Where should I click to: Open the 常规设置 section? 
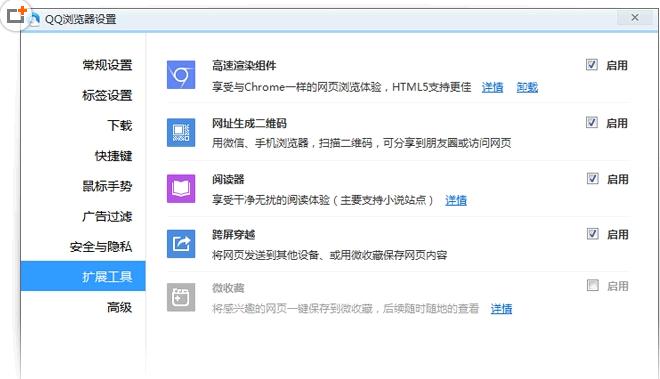click(x=107, y=65)
